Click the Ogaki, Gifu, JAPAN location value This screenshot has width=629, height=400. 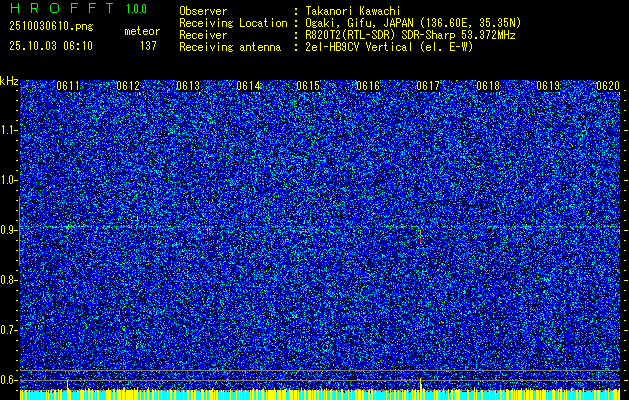click(x=413, y=23)
